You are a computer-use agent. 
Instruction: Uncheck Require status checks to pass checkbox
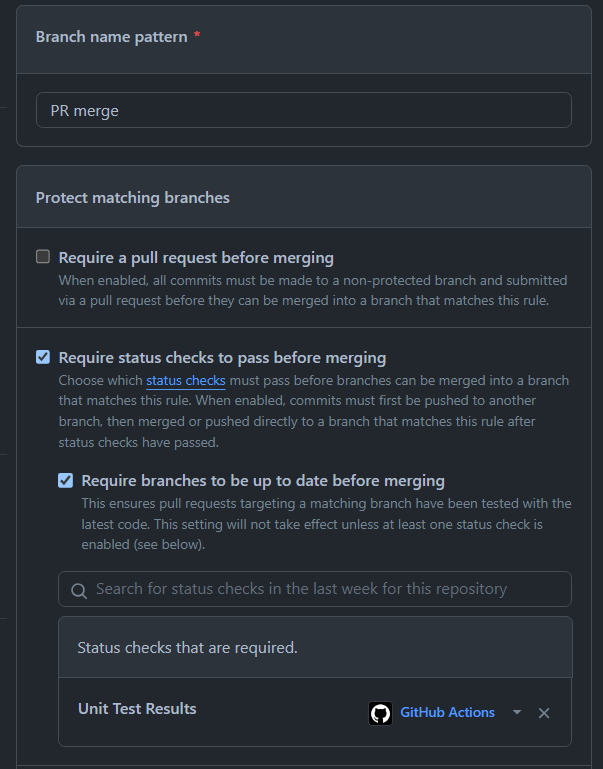click(x=43, y=357)
